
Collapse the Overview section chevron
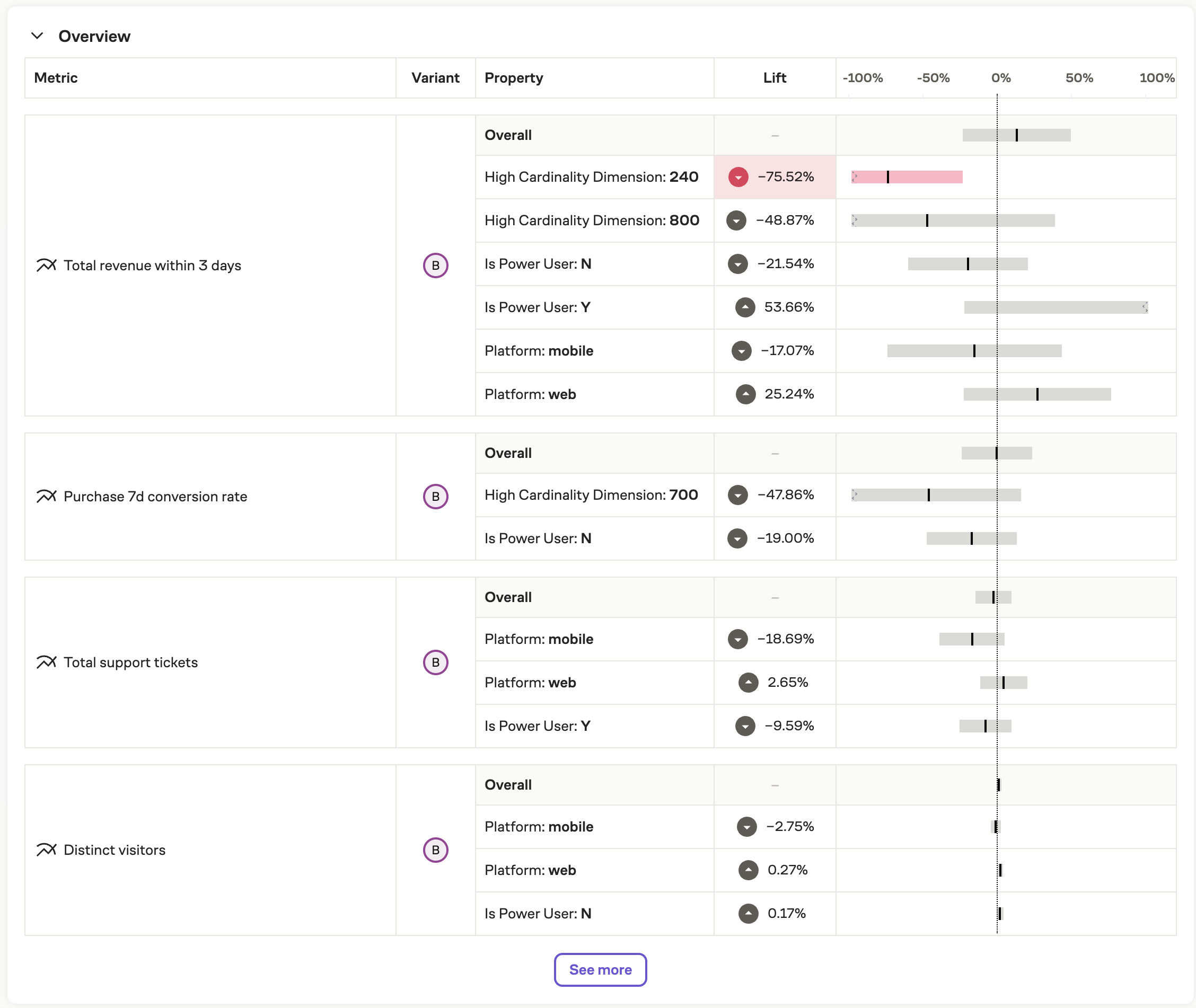pos(37,36)
